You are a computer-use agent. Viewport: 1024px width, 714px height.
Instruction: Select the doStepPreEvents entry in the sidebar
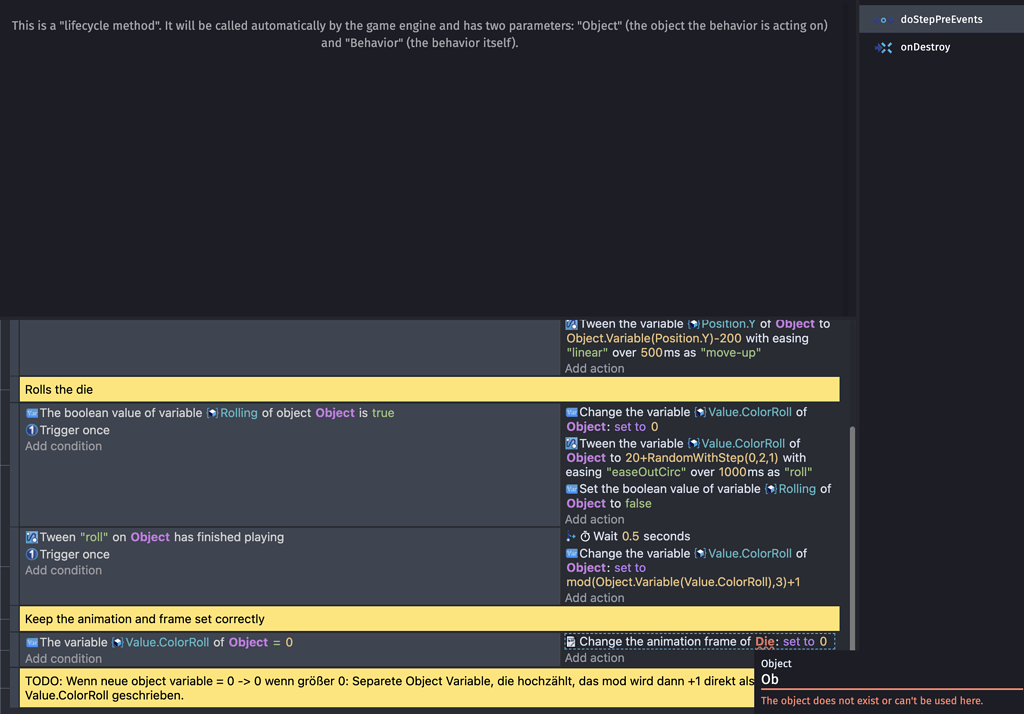(x=940, y=18)
